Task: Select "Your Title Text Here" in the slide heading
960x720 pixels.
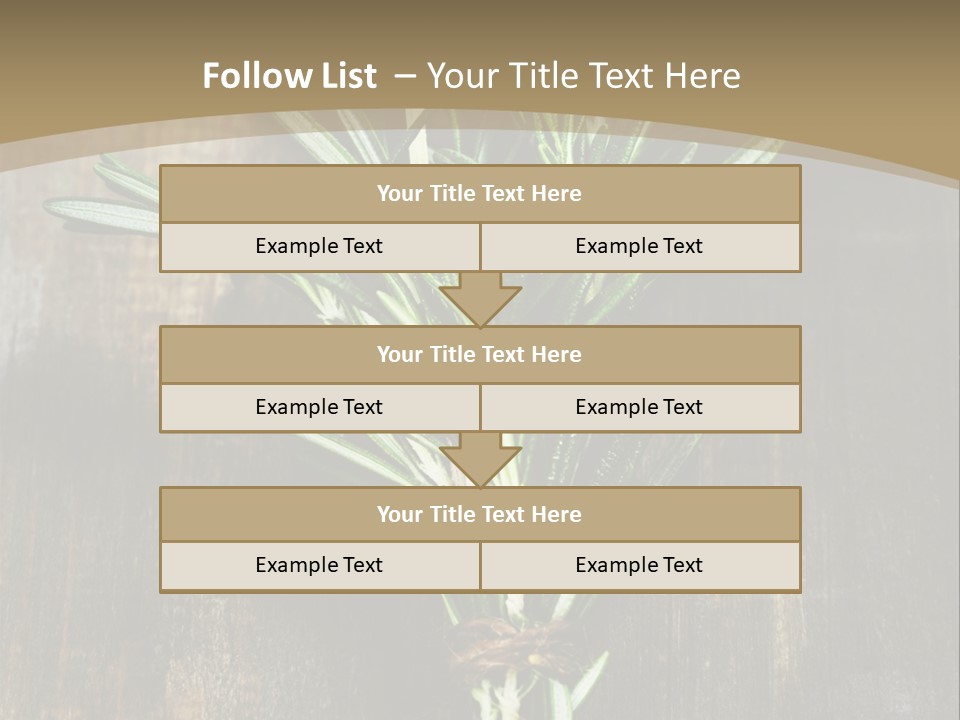Action: pos(583,76)
